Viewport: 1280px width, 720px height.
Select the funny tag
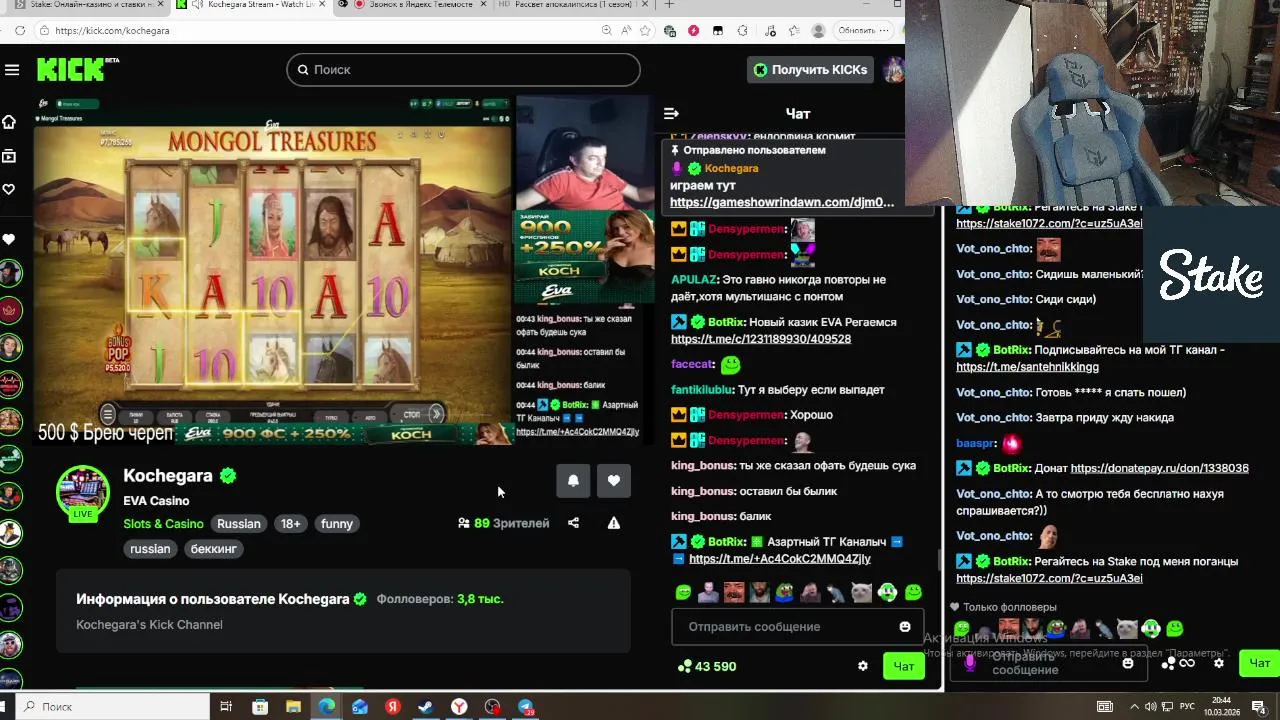click(x=337, y=524)
